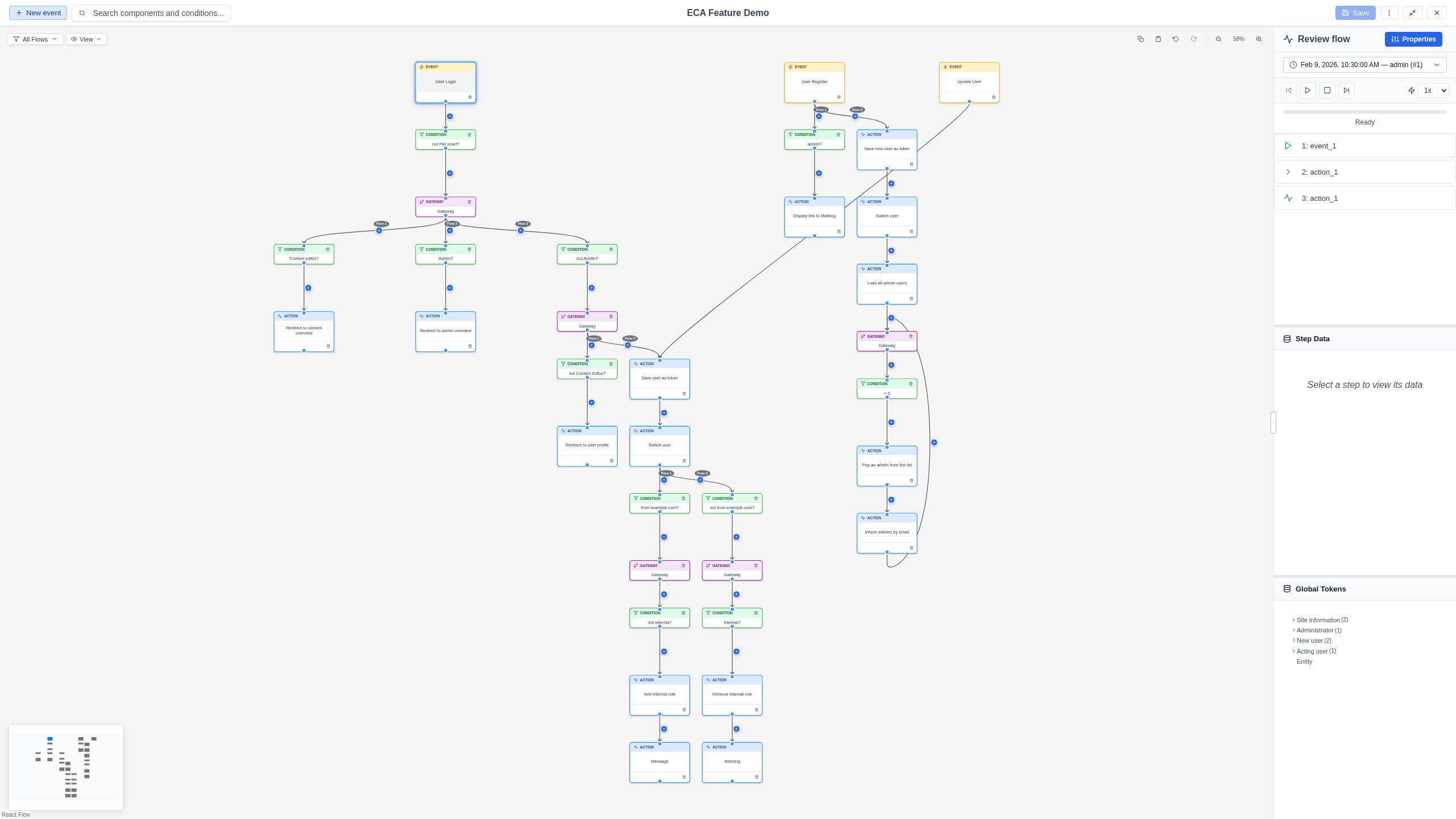Click the paste clipboard icon
Image resolution: width=1456 pixels, height=819 pixels.
click(x=1158, y=39)
